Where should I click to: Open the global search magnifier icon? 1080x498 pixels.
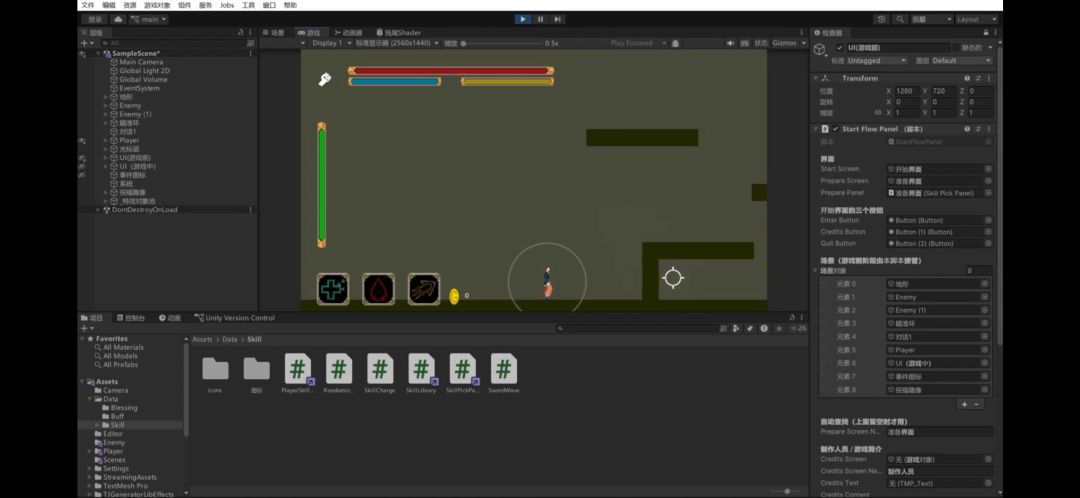(x=900, y=19)
